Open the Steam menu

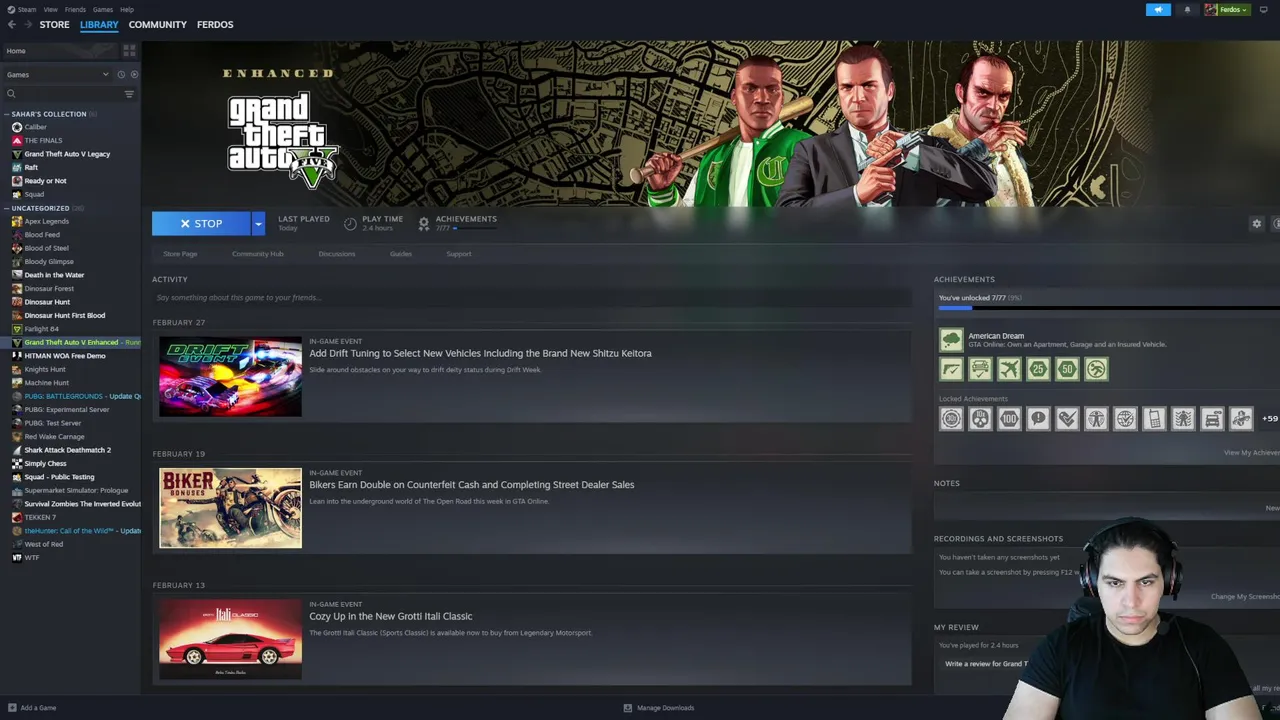pyautogui.click(x=27, y=9)
